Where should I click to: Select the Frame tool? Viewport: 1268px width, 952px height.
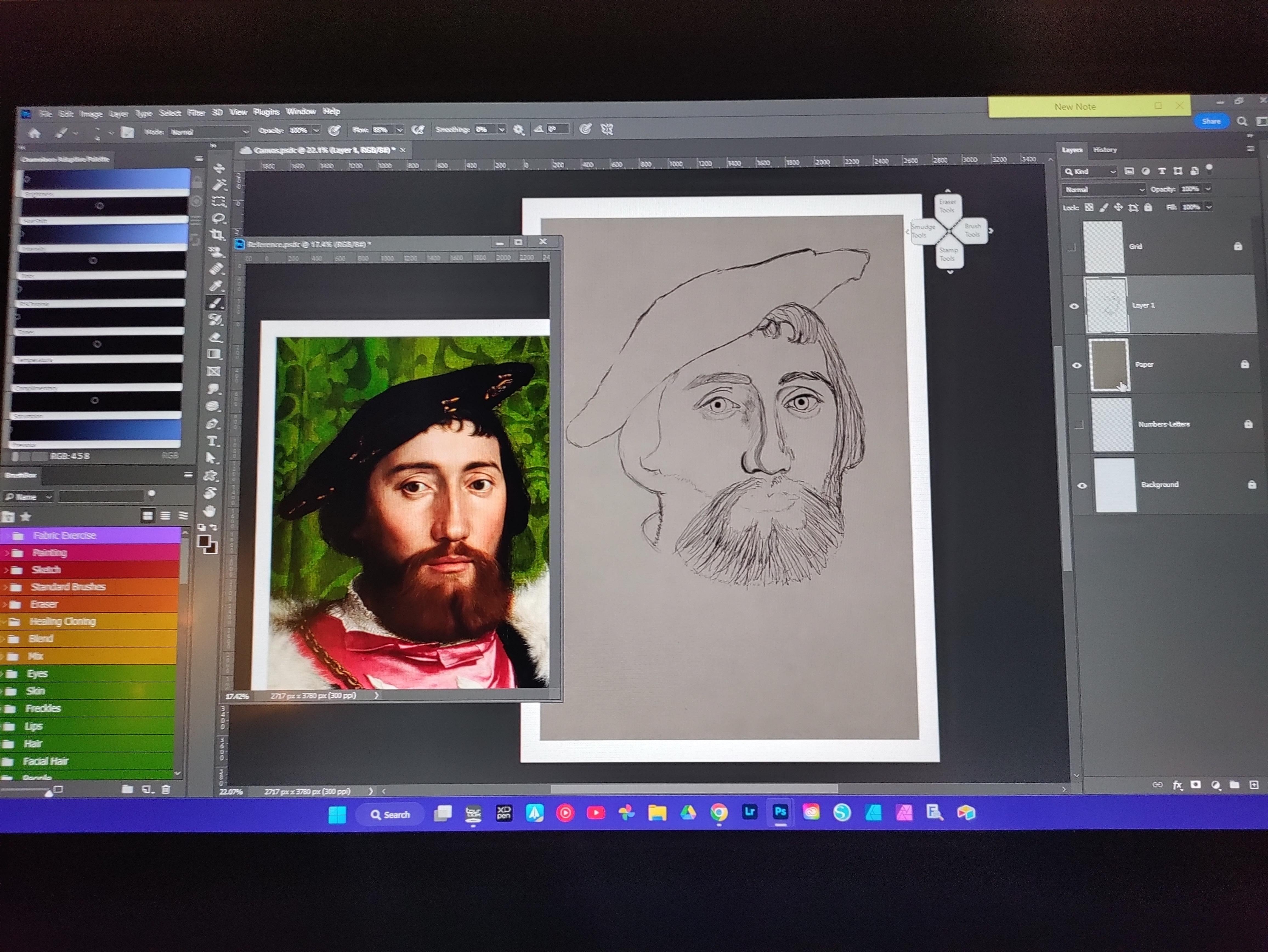[214, 372]
